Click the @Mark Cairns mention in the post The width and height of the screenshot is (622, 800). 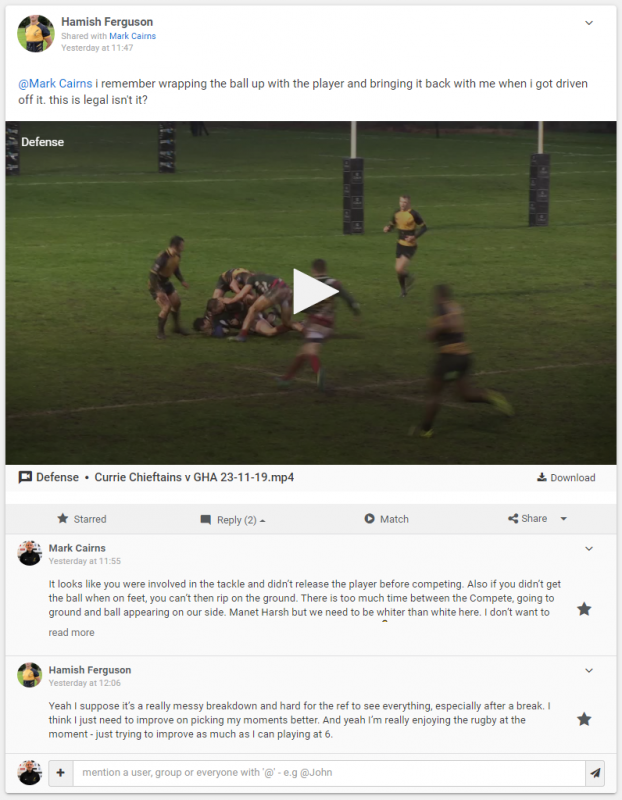(55, 83)
